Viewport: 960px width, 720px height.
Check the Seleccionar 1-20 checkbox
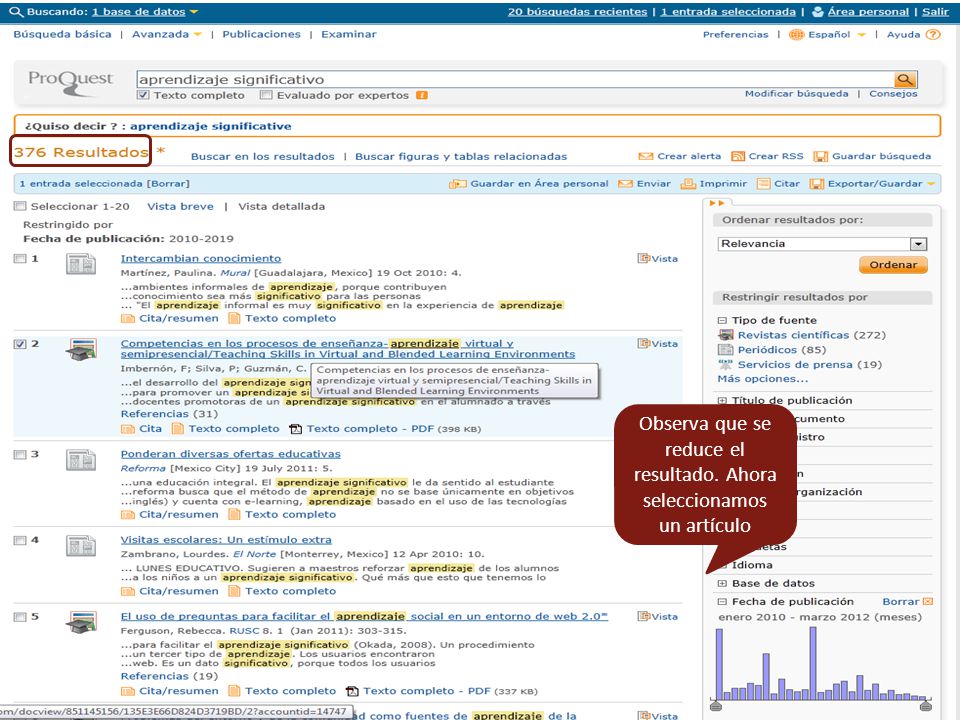coord(20,206)
